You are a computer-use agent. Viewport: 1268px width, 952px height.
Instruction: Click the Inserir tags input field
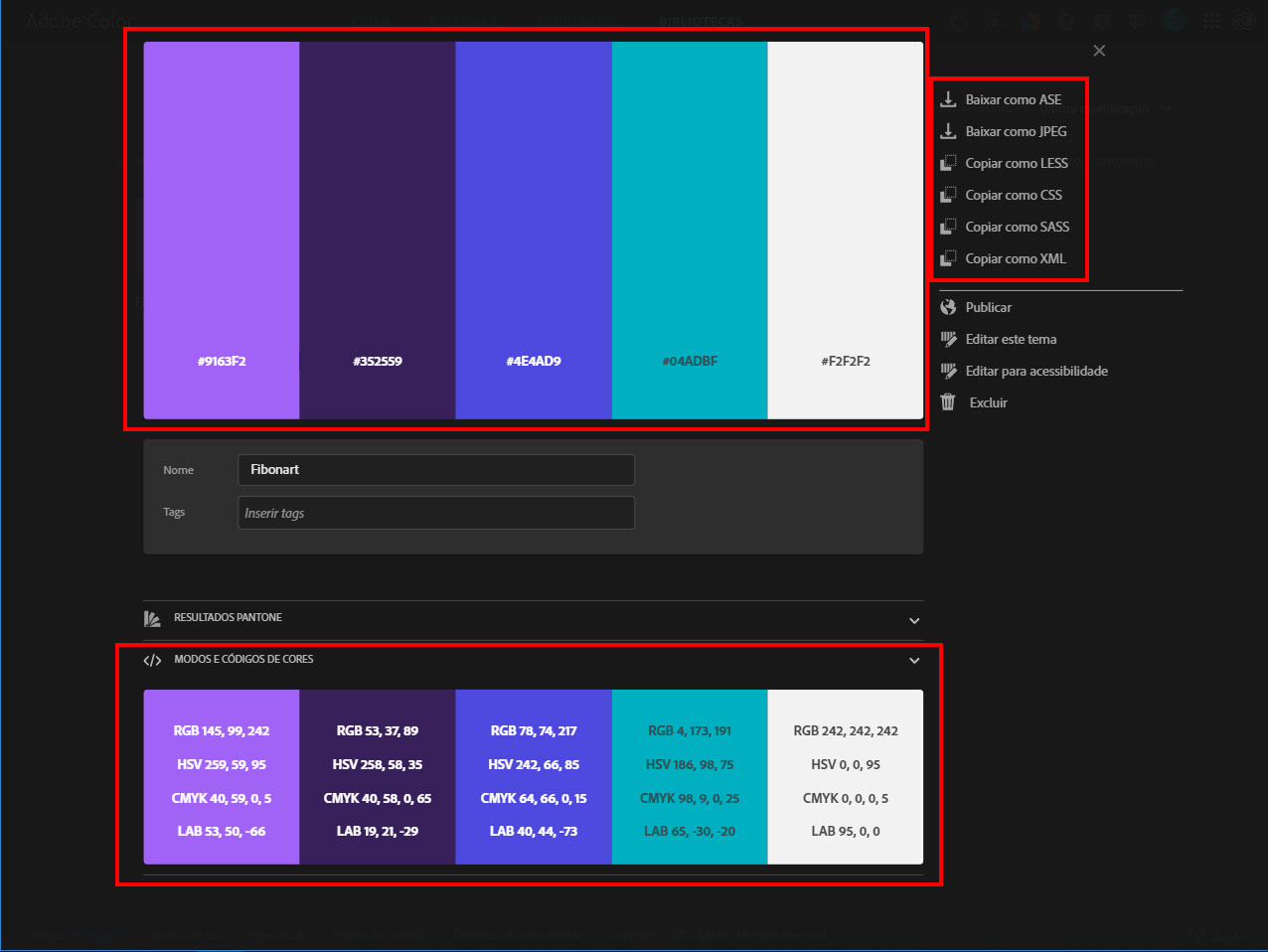tap(436, 513)
